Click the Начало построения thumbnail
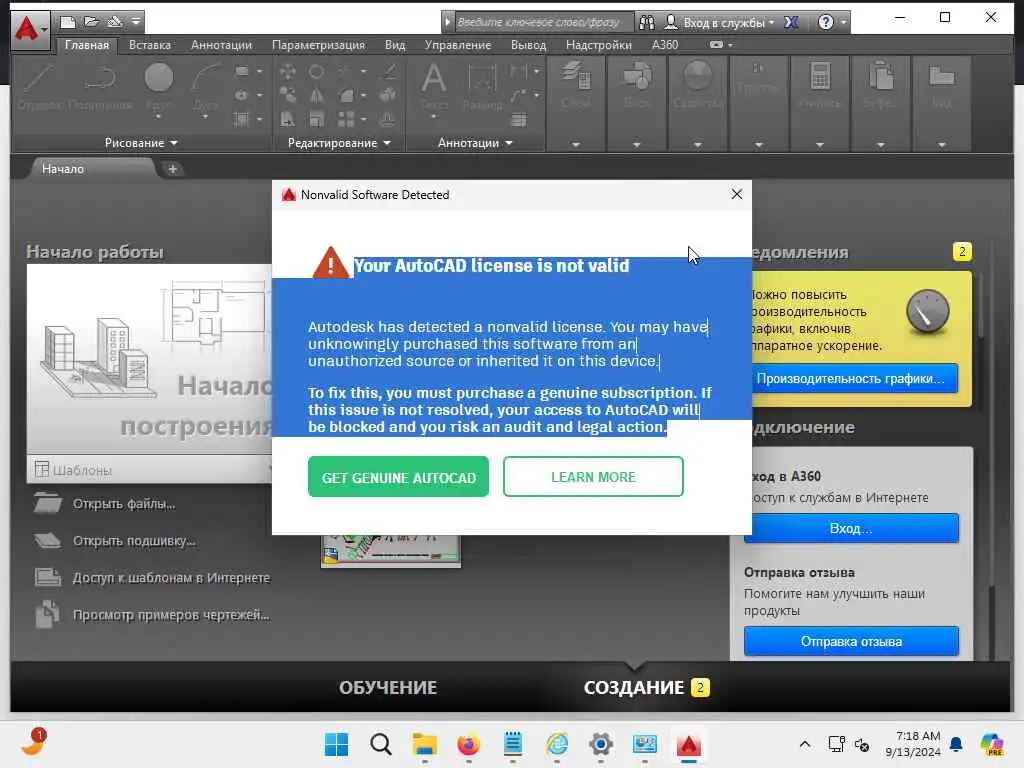Screen dimensions: 1024x768 (x=150, y=359)
